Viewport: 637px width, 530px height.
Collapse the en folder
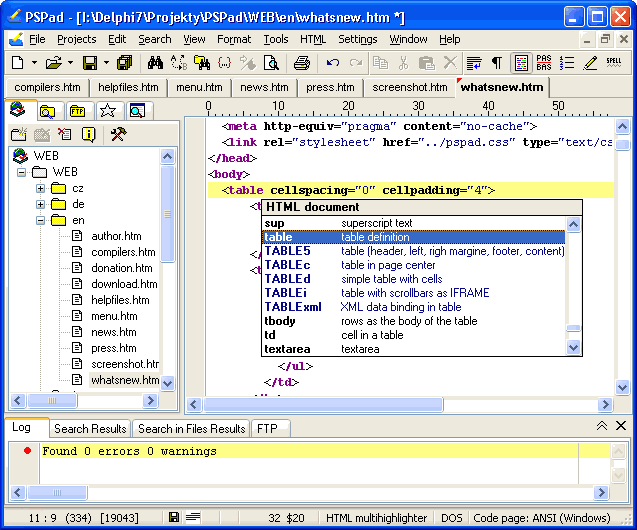tap(40, 221)
